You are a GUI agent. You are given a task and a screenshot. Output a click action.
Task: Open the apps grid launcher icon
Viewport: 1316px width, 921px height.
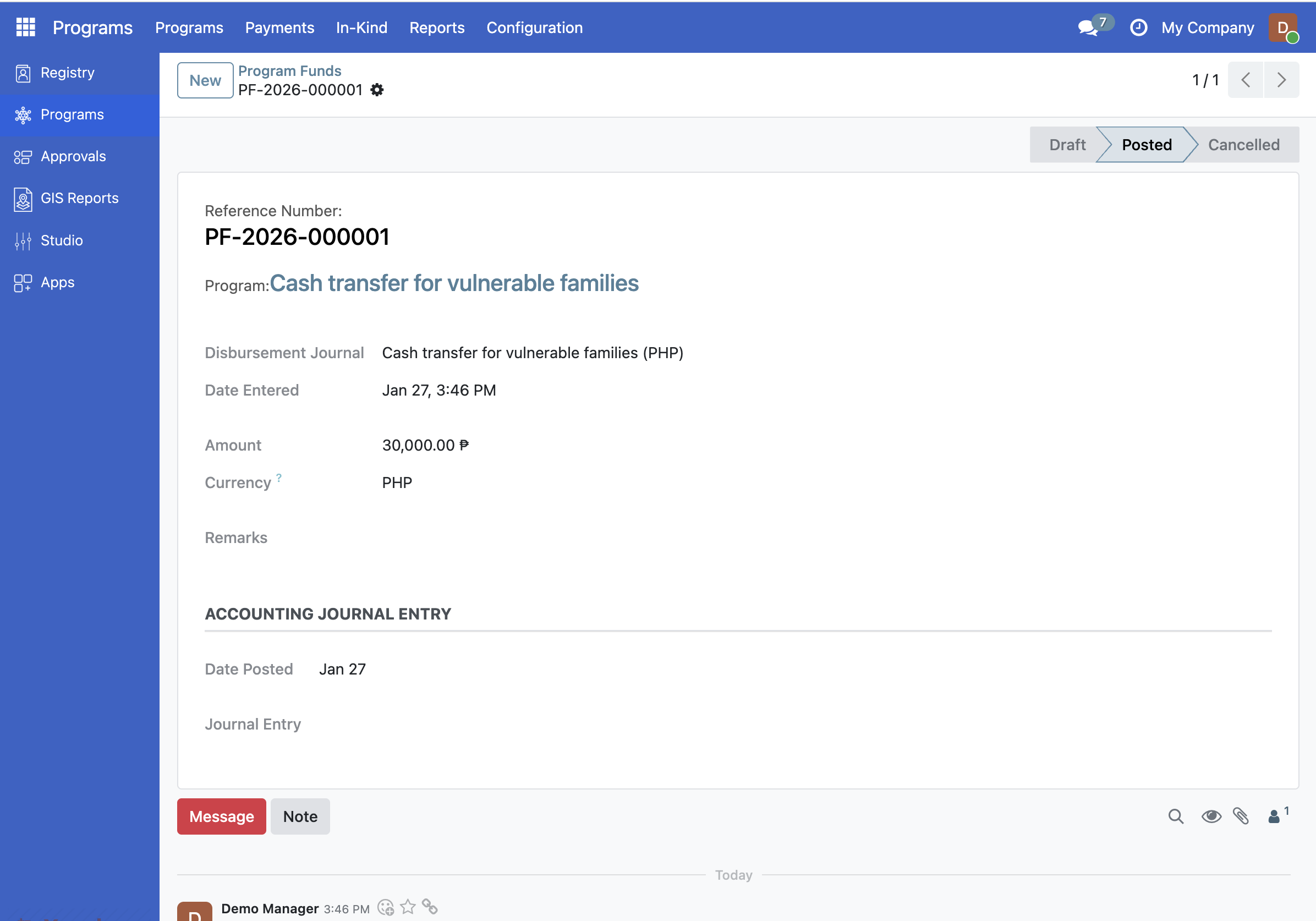pyautogui.click(x=25, y=27)
